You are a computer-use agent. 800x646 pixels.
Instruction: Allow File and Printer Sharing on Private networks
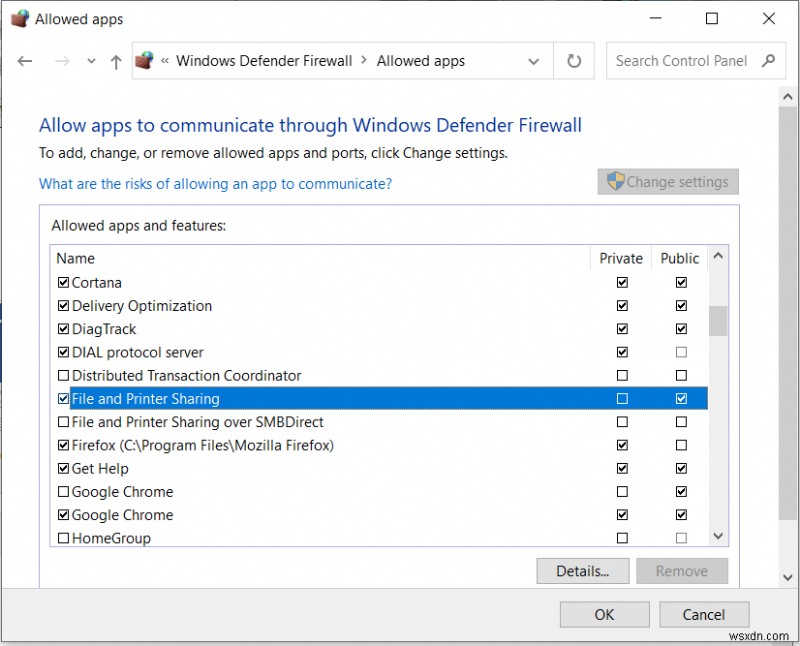622,398
